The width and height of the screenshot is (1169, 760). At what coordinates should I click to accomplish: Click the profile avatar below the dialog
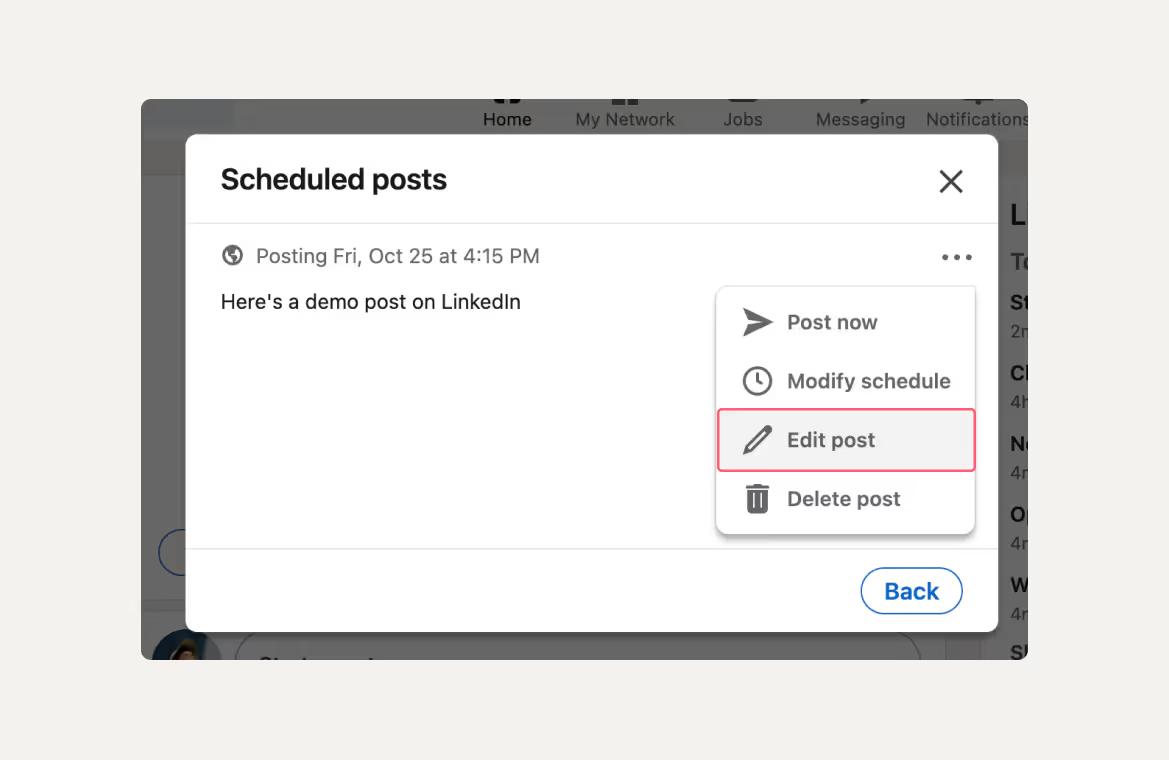(186, 646)
